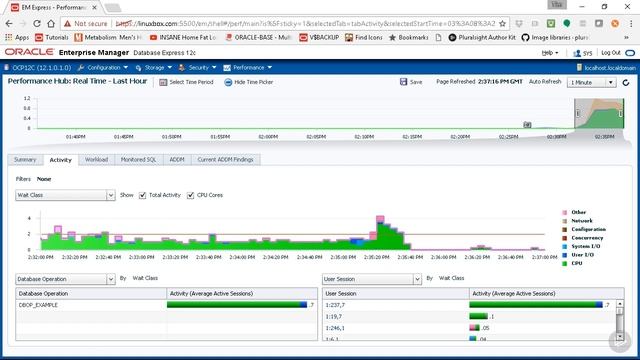Click the OCP12C database name

(41, 68)
